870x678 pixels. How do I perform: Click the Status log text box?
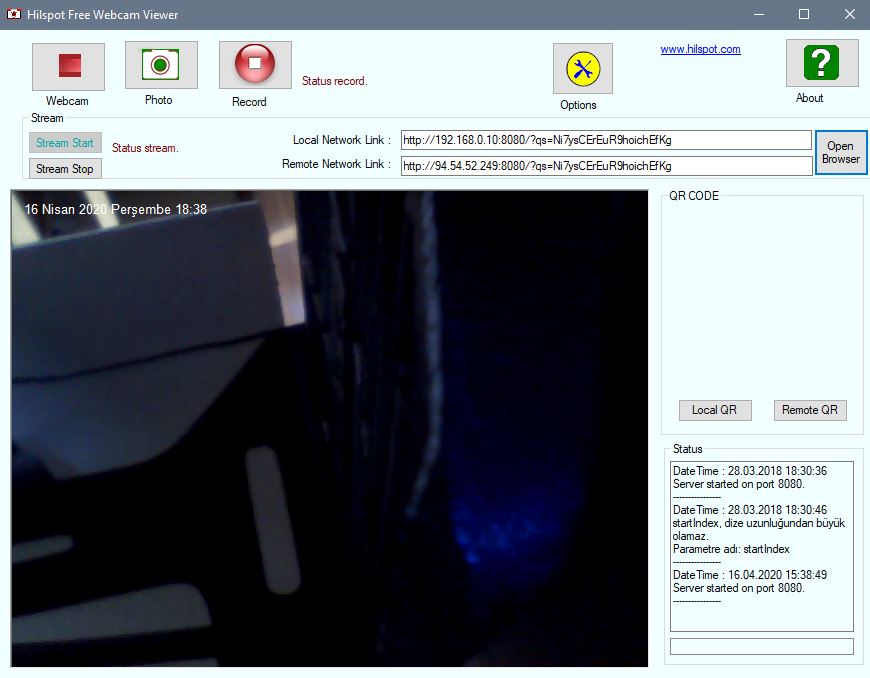[761, 546]
